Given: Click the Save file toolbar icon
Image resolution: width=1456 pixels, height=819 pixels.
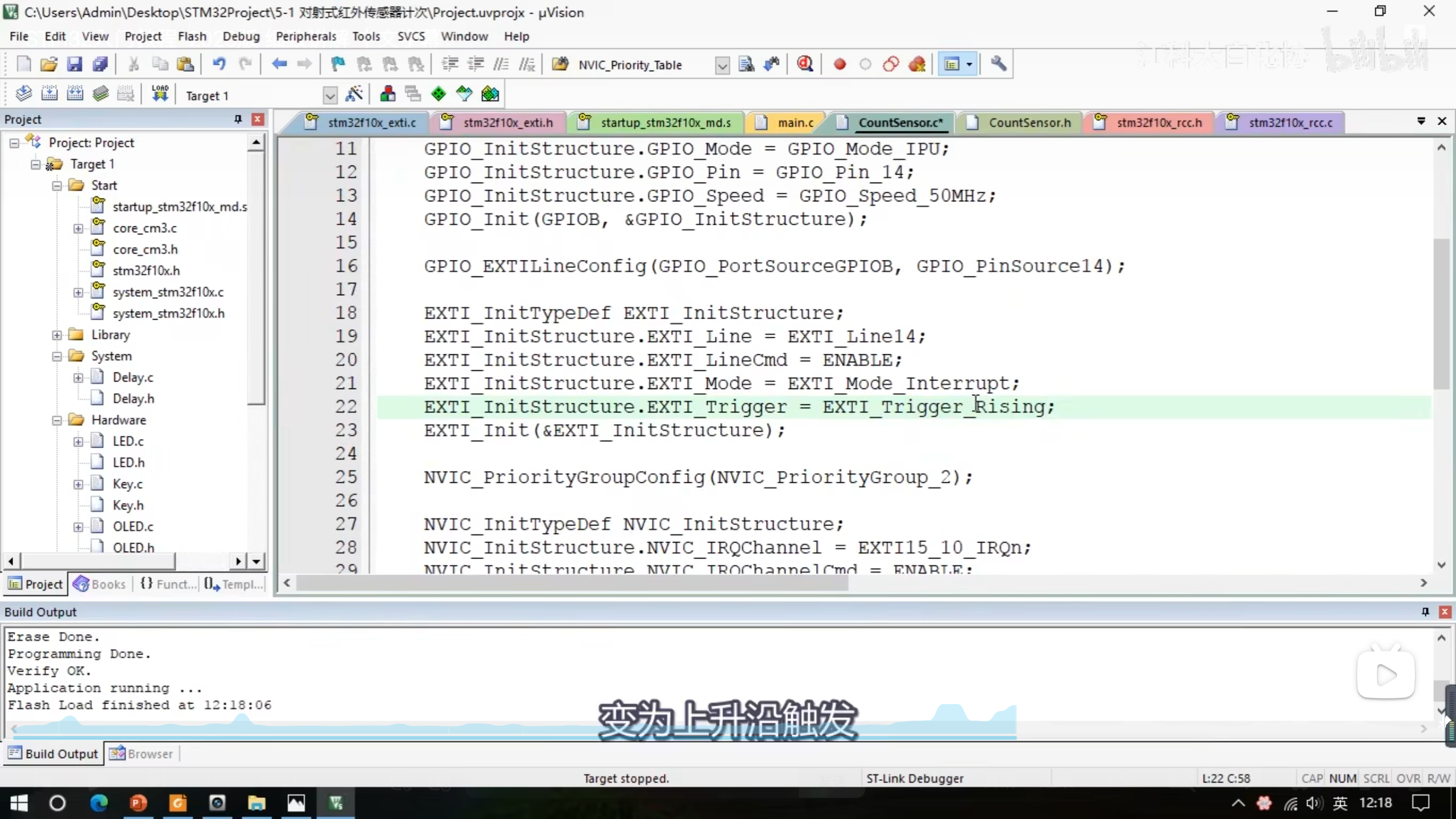Looking at the screenshot, I should pos(75,64).
